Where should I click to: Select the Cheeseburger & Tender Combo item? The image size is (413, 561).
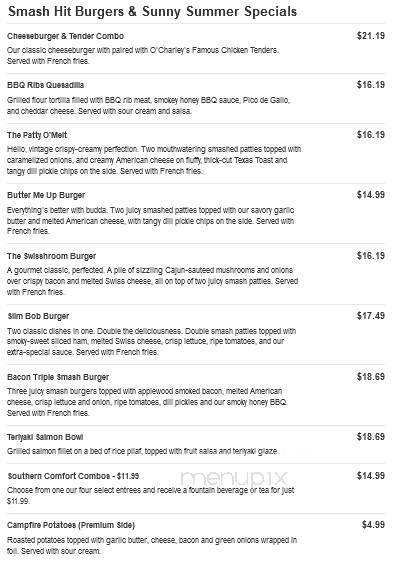(x=65, y=36)
